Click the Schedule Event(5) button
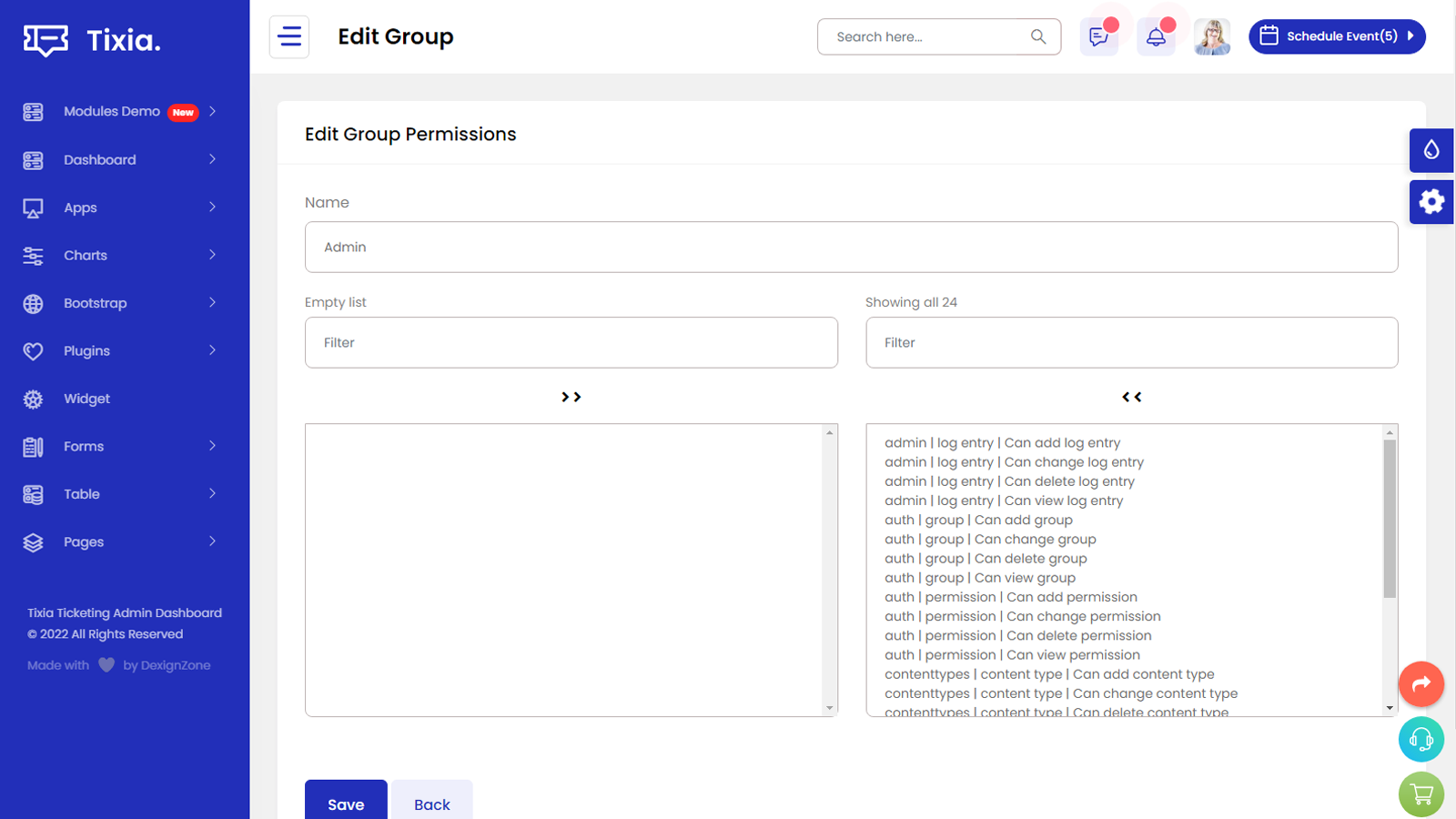1456x819 pixels. (1337, 37)
